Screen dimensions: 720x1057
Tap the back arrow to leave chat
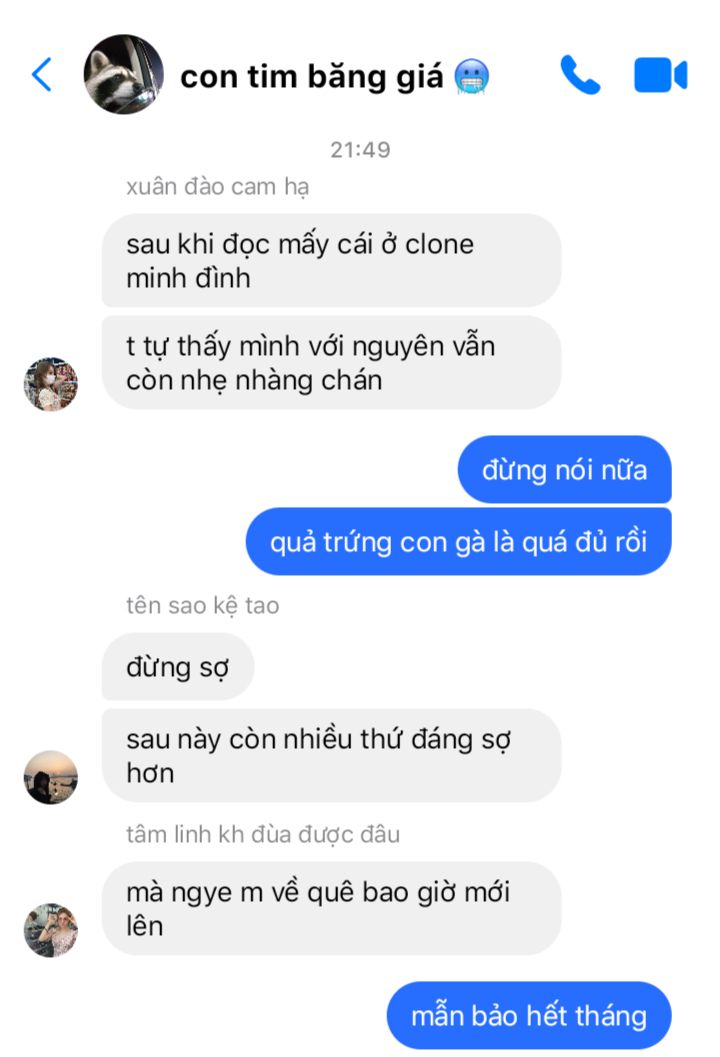tap(42, 74)
